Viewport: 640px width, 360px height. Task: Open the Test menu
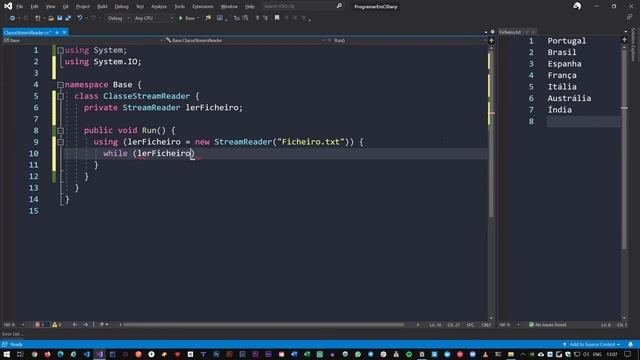(x=140, y=7)
